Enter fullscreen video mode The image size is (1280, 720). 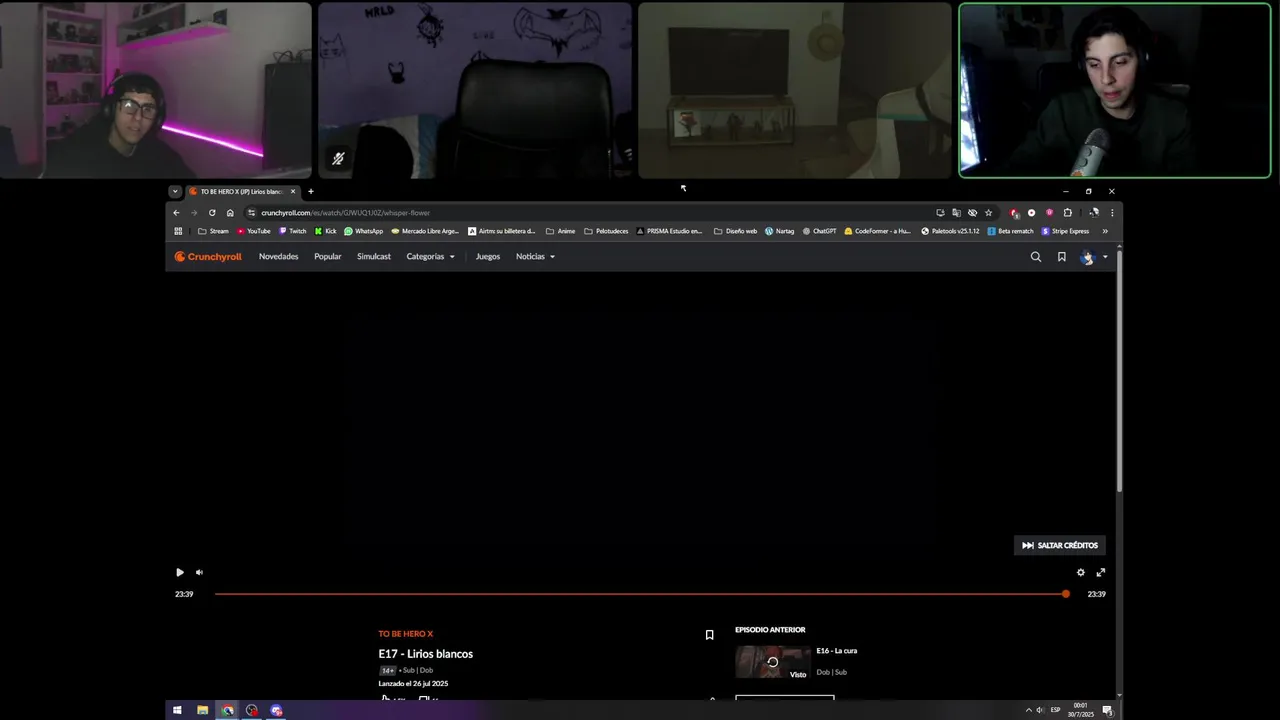pos(1101,572)
